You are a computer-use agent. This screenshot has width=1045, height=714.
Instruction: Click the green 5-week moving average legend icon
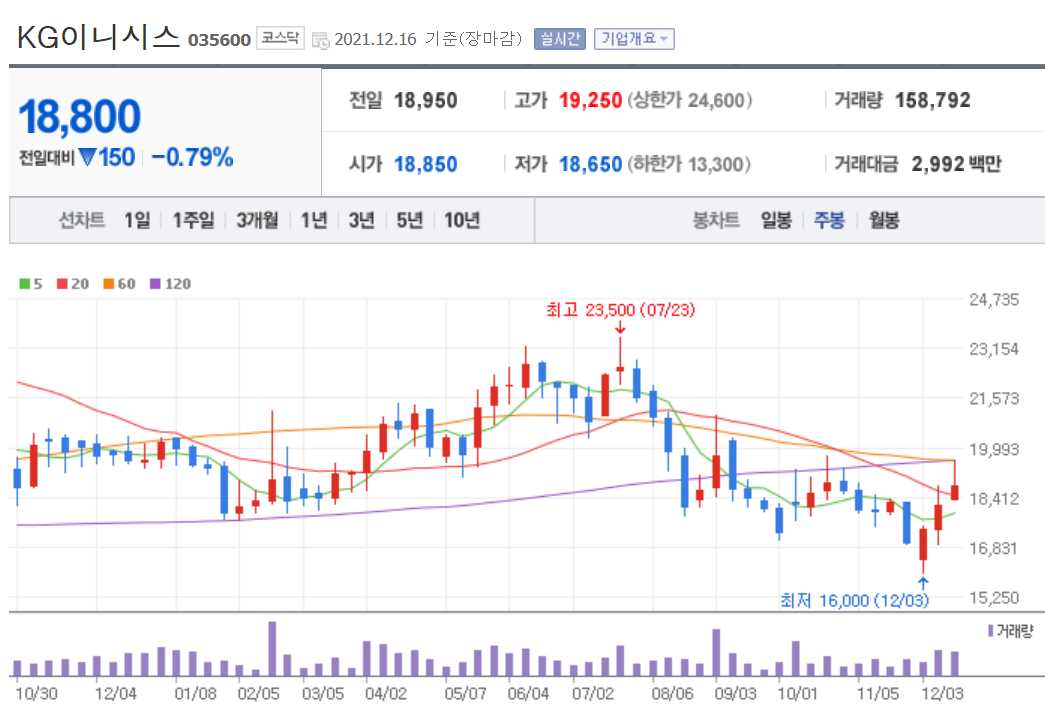(24, 283)
